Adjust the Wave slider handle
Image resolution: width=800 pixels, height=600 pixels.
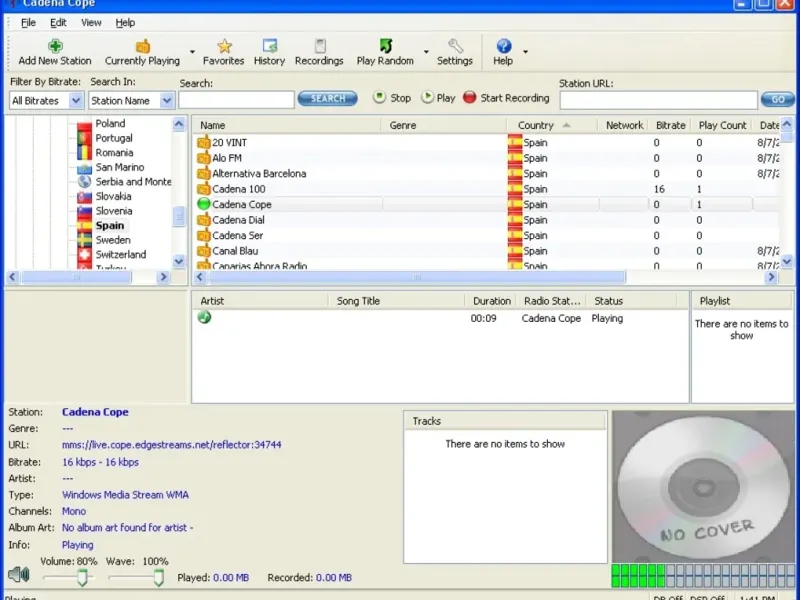159,578
